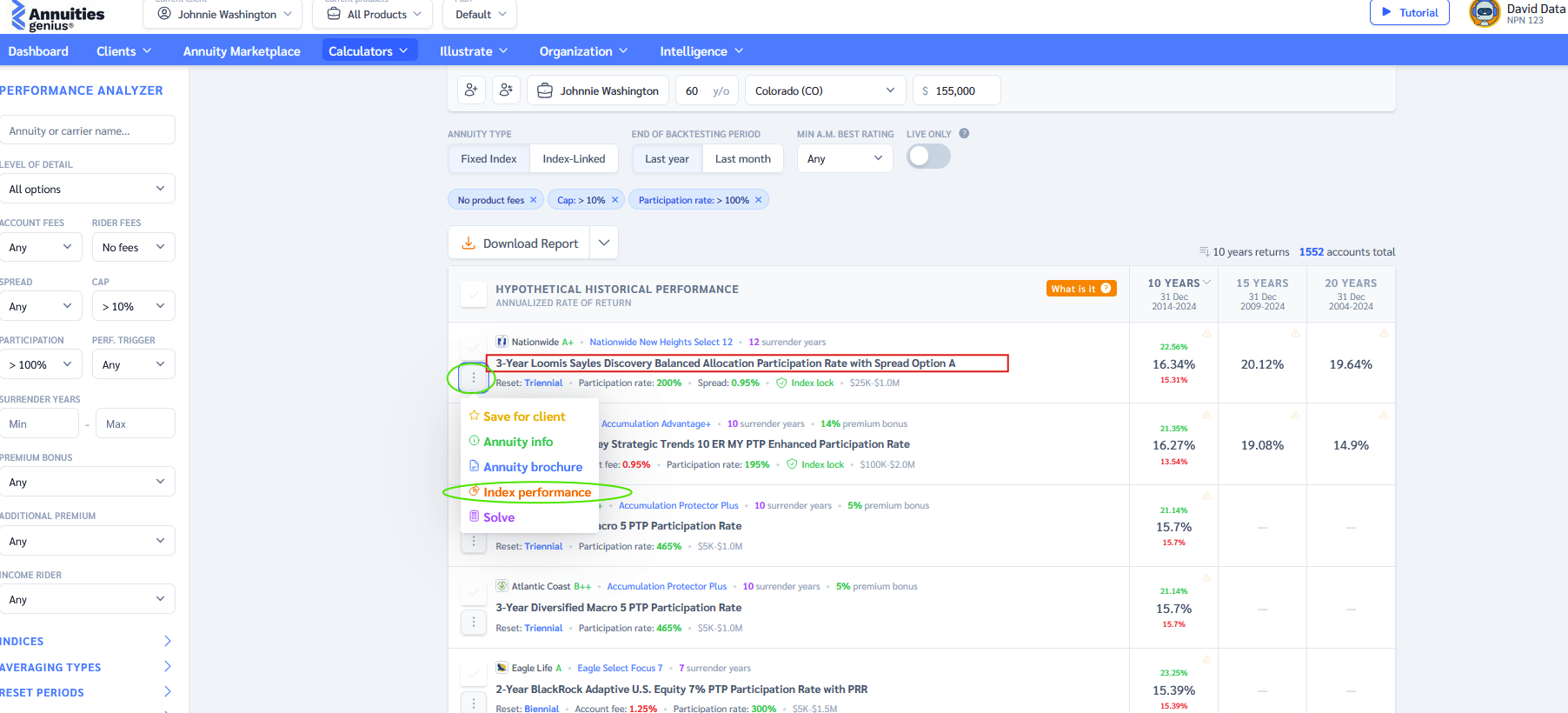Image resolution: width=1568 pixels, height=713 pixels.
Task: Click the Live Only help question icon
Action: pyautogui.click(x=964, y=134)
